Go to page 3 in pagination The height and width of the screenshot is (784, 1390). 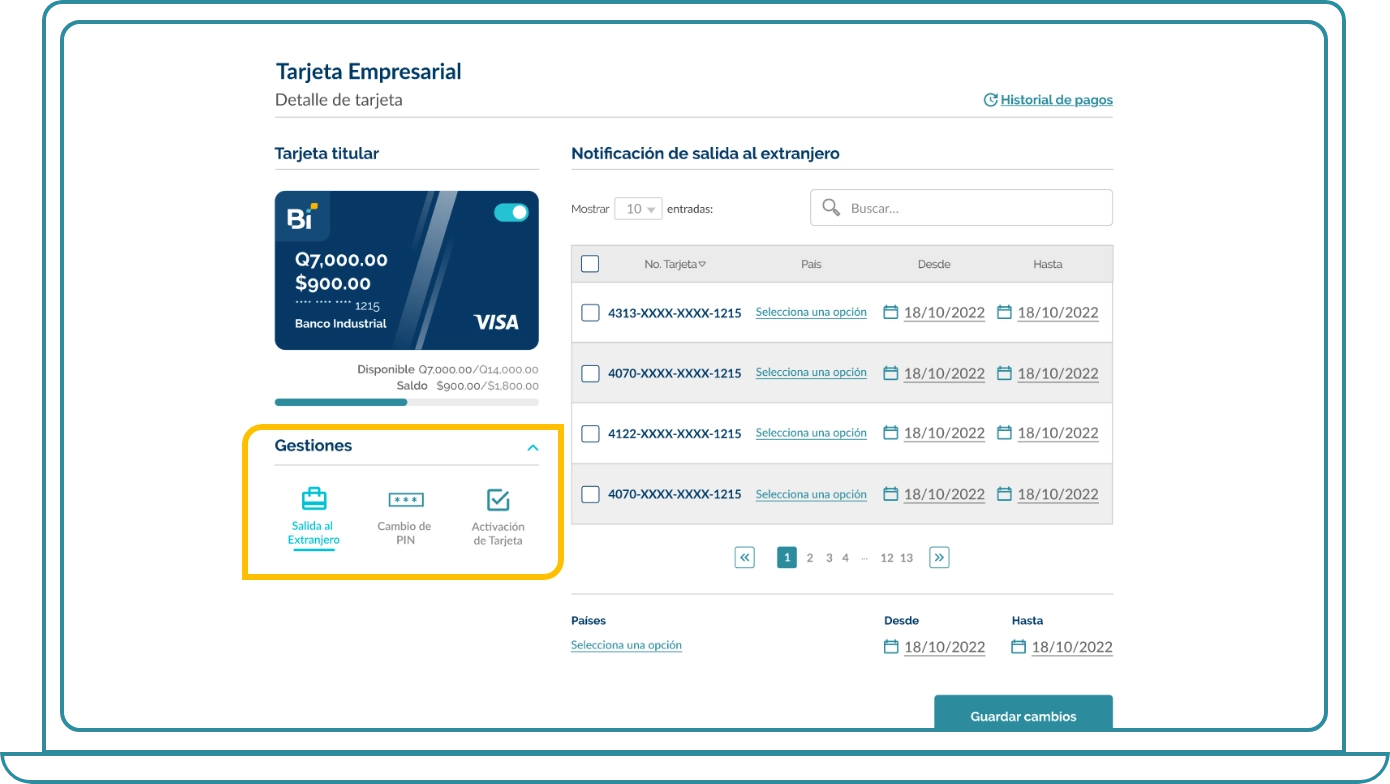829,558
